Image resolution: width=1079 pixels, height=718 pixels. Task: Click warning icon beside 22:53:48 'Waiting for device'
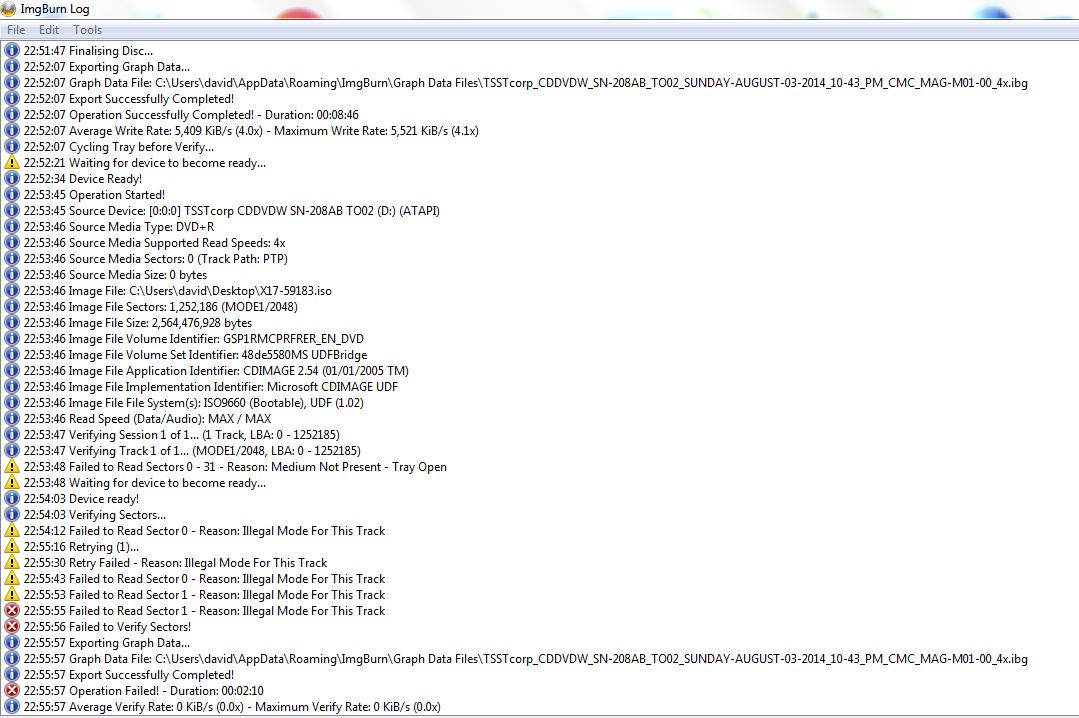(12, 483)
